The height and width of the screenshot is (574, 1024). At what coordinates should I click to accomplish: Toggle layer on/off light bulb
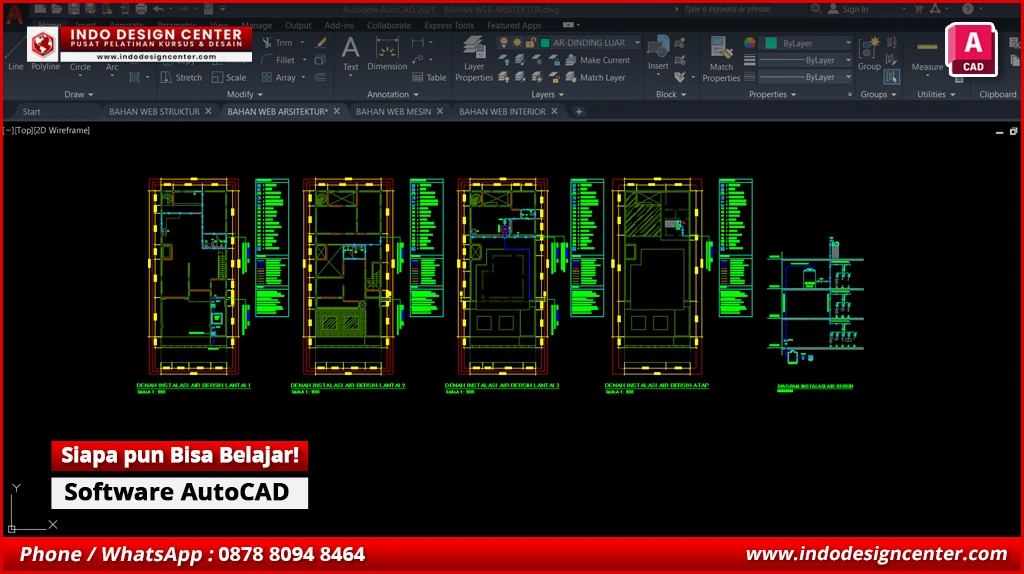(x=504, y=42)
